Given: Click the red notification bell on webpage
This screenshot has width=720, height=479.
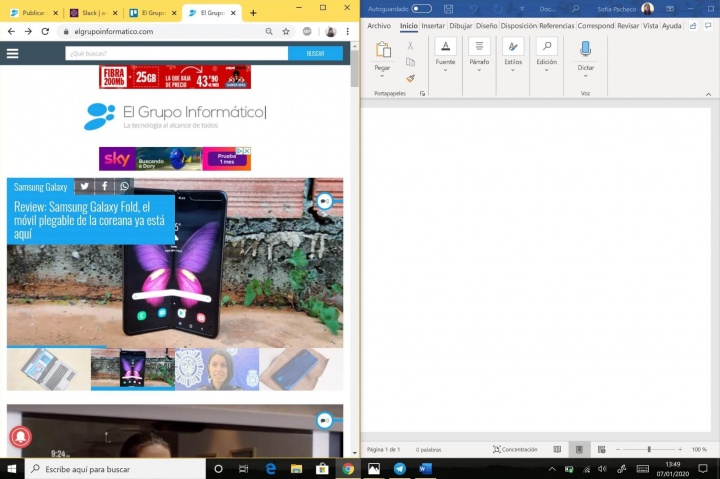Looking at the screenshot, I should click(20, 437).
